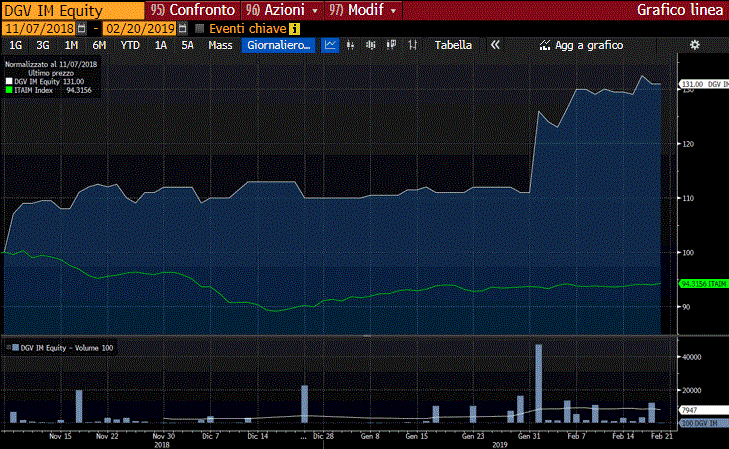Select the YTD time range
The image size is (729, 449).
pos(130,45)
